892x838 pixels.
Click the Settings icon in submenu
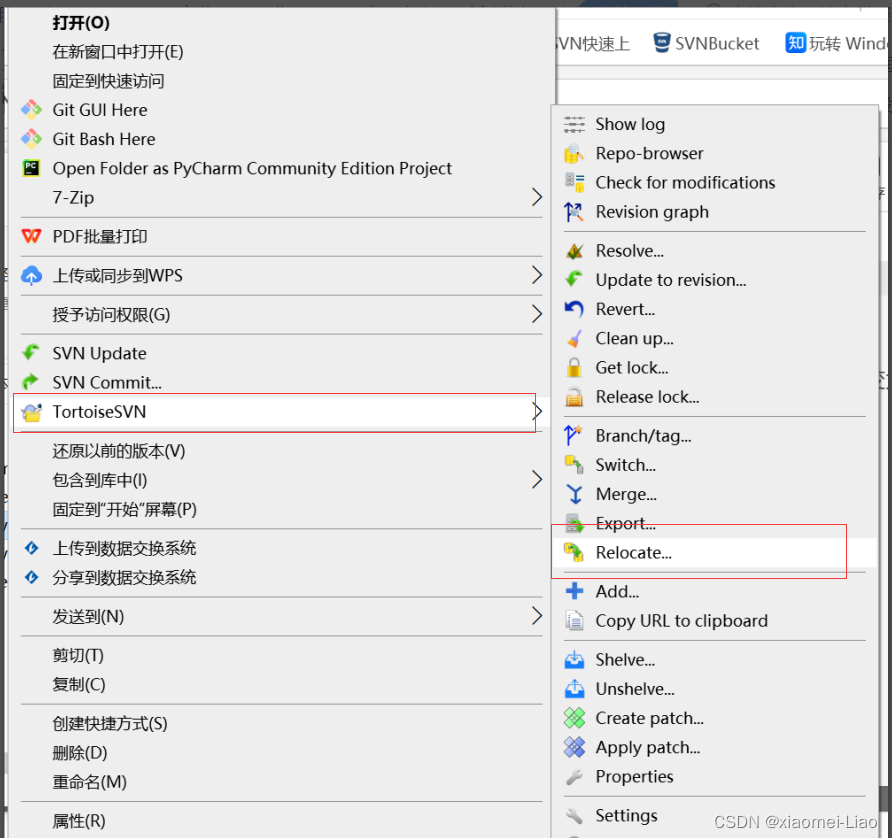pos(574,816)
